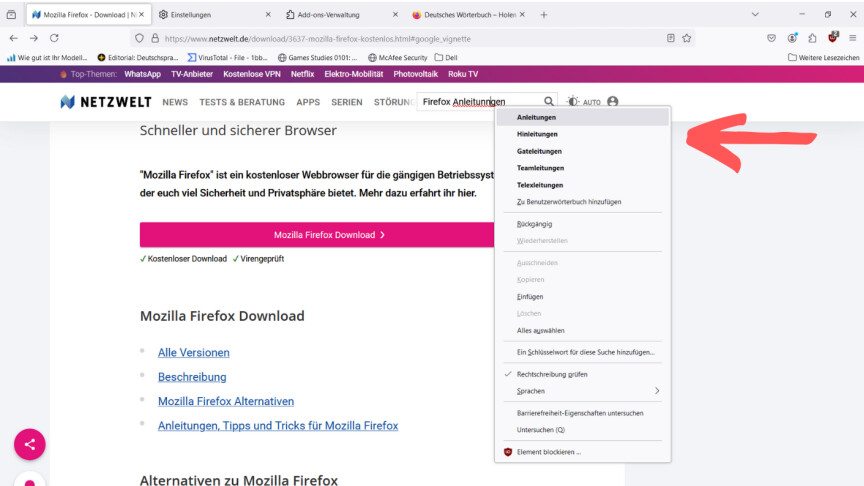Bookmark this page with the star icon

[687, 38]
